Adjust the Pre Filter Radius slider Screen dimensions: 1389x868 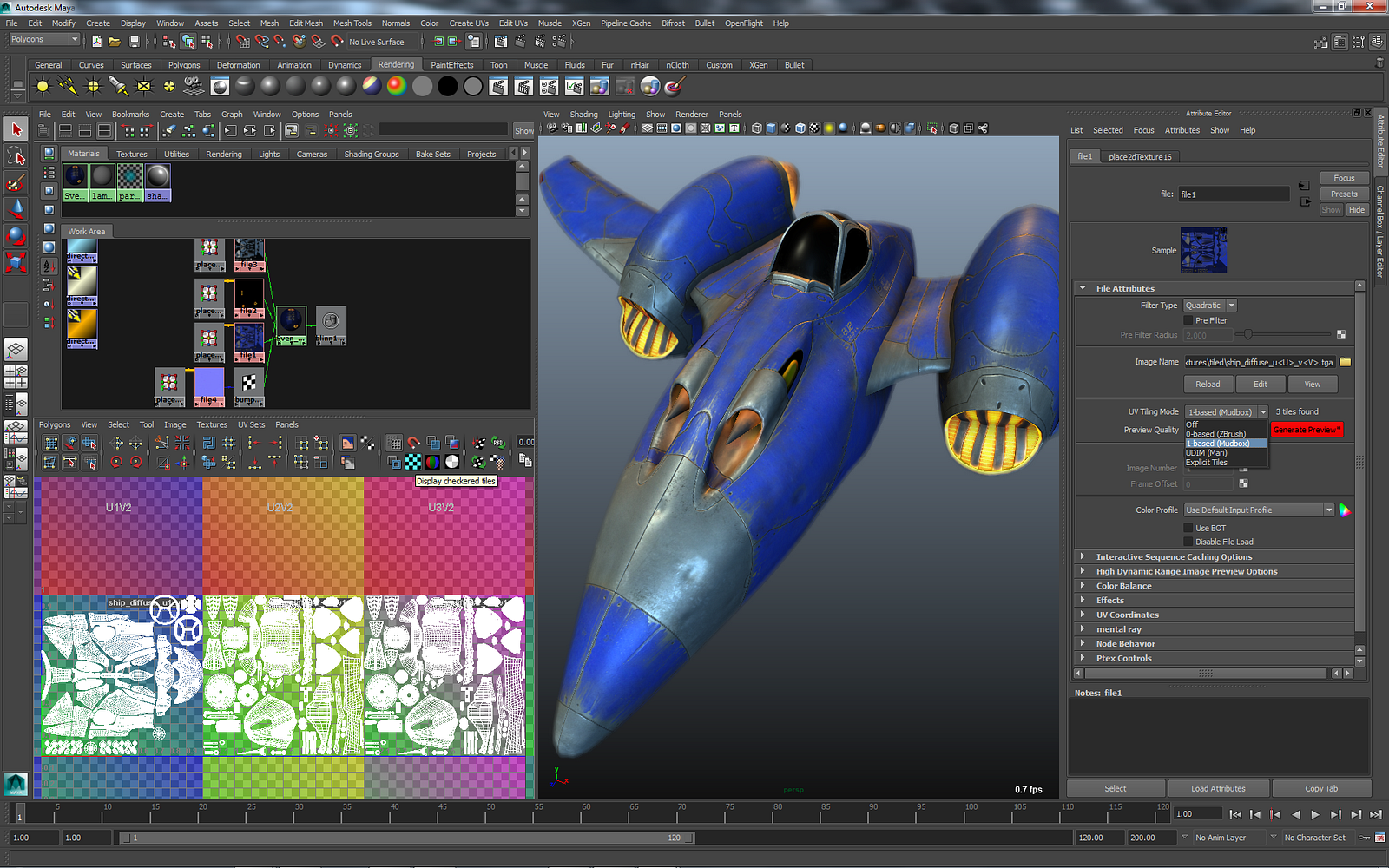[x=1248, y=335]
